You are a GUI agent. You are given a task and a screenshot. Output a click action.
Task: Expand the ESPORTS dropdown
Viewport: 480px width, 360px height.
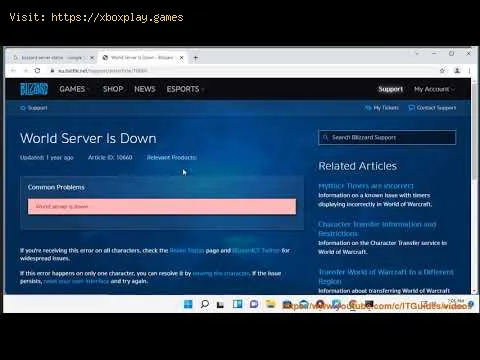[185, 89]
